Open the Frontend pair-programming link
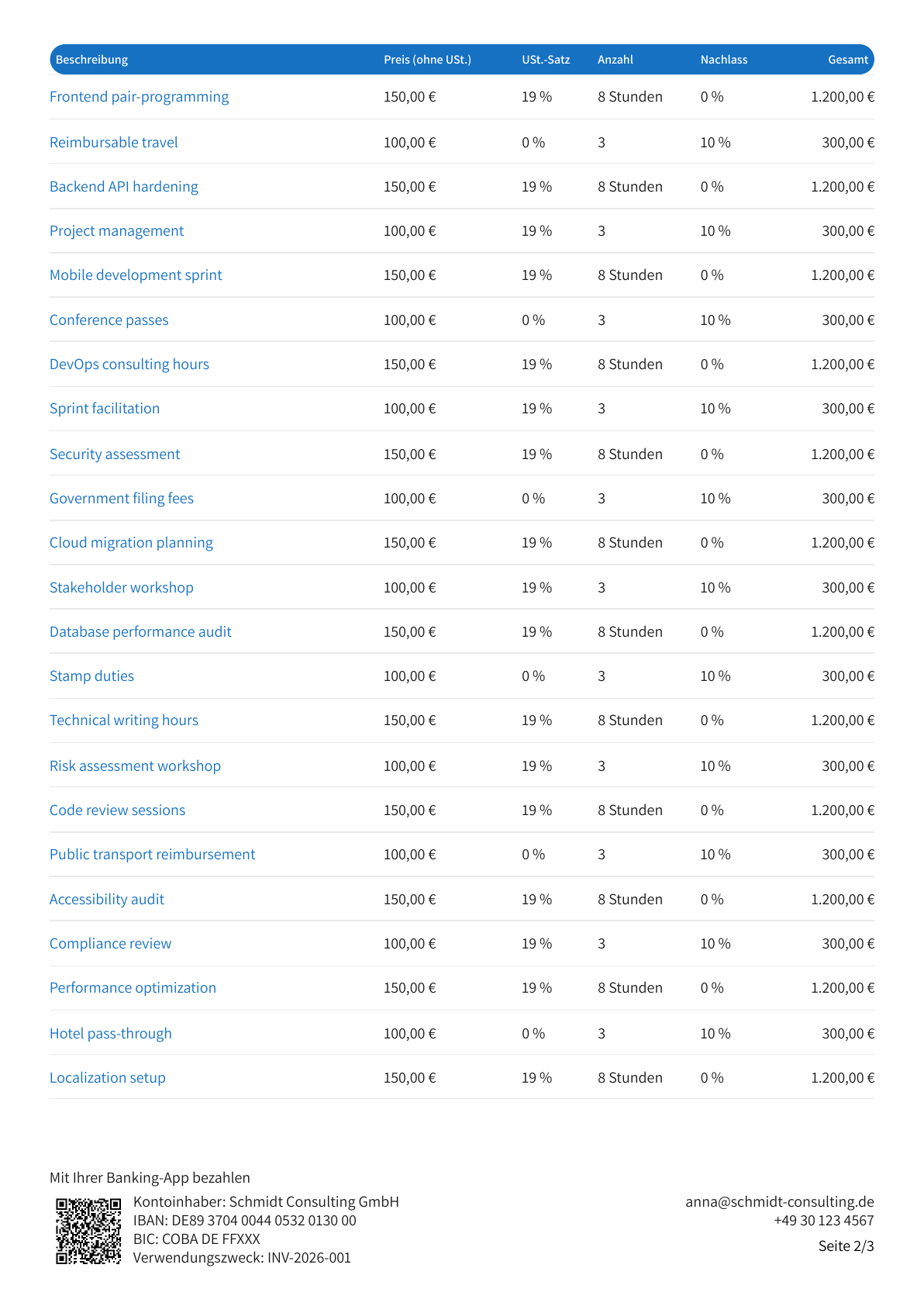The height and width of the screenshot is (1306, 924). pos(139,97)
